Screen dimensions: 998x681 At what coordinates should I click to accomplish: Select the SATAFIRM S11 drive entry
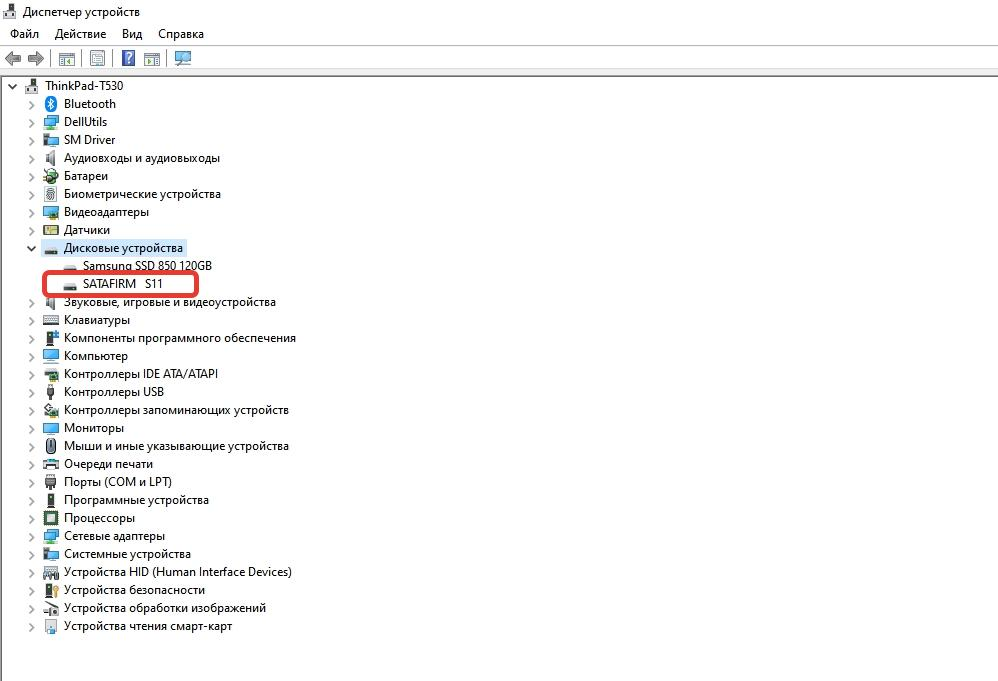[x=123, y=284]
